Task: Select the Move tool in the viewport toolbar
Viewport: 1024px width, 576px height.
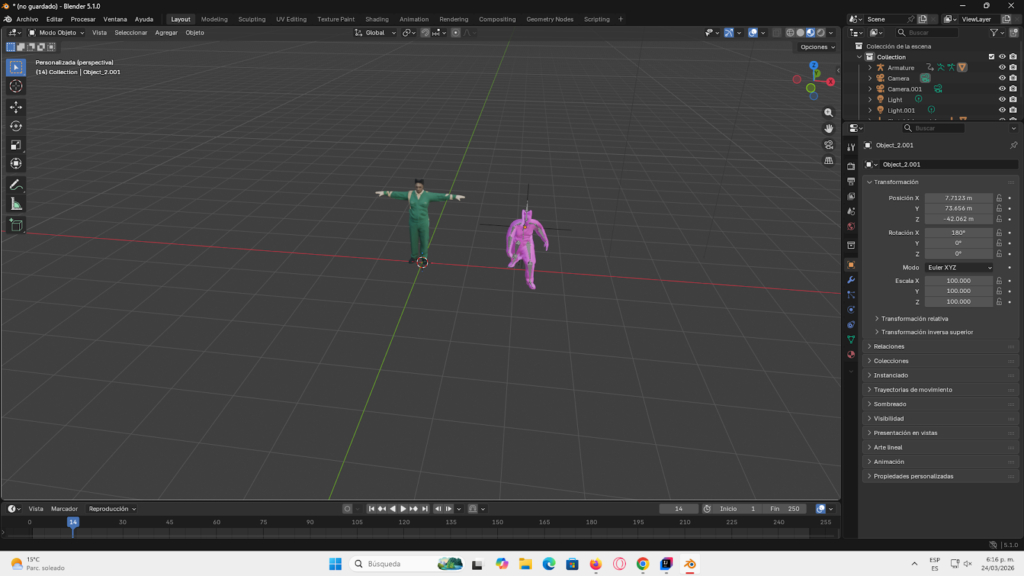Action: point(15,106)
